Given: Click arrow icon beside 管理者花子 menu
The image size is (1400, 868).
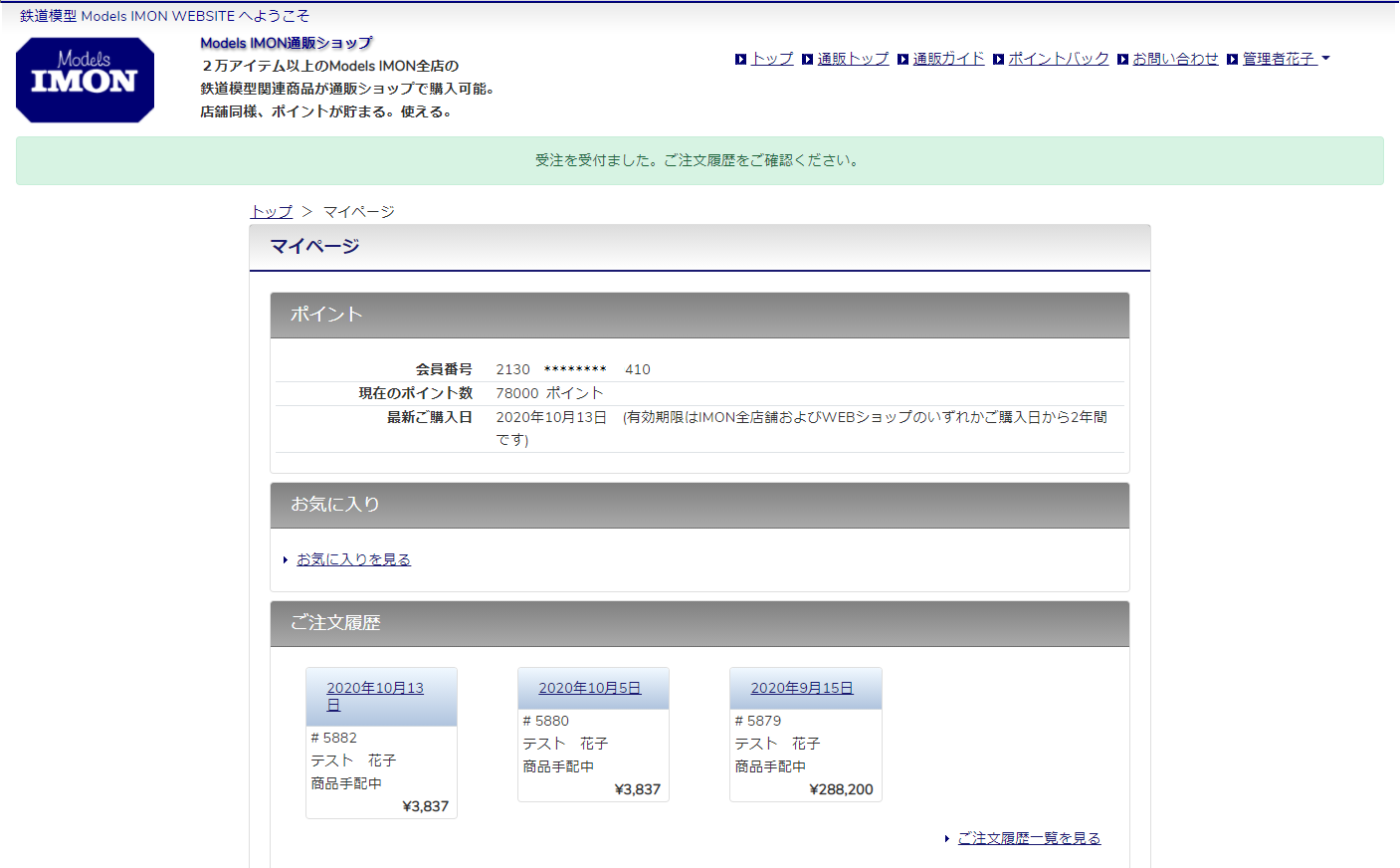Looking at the screenshot, I should coord(1232,60).
